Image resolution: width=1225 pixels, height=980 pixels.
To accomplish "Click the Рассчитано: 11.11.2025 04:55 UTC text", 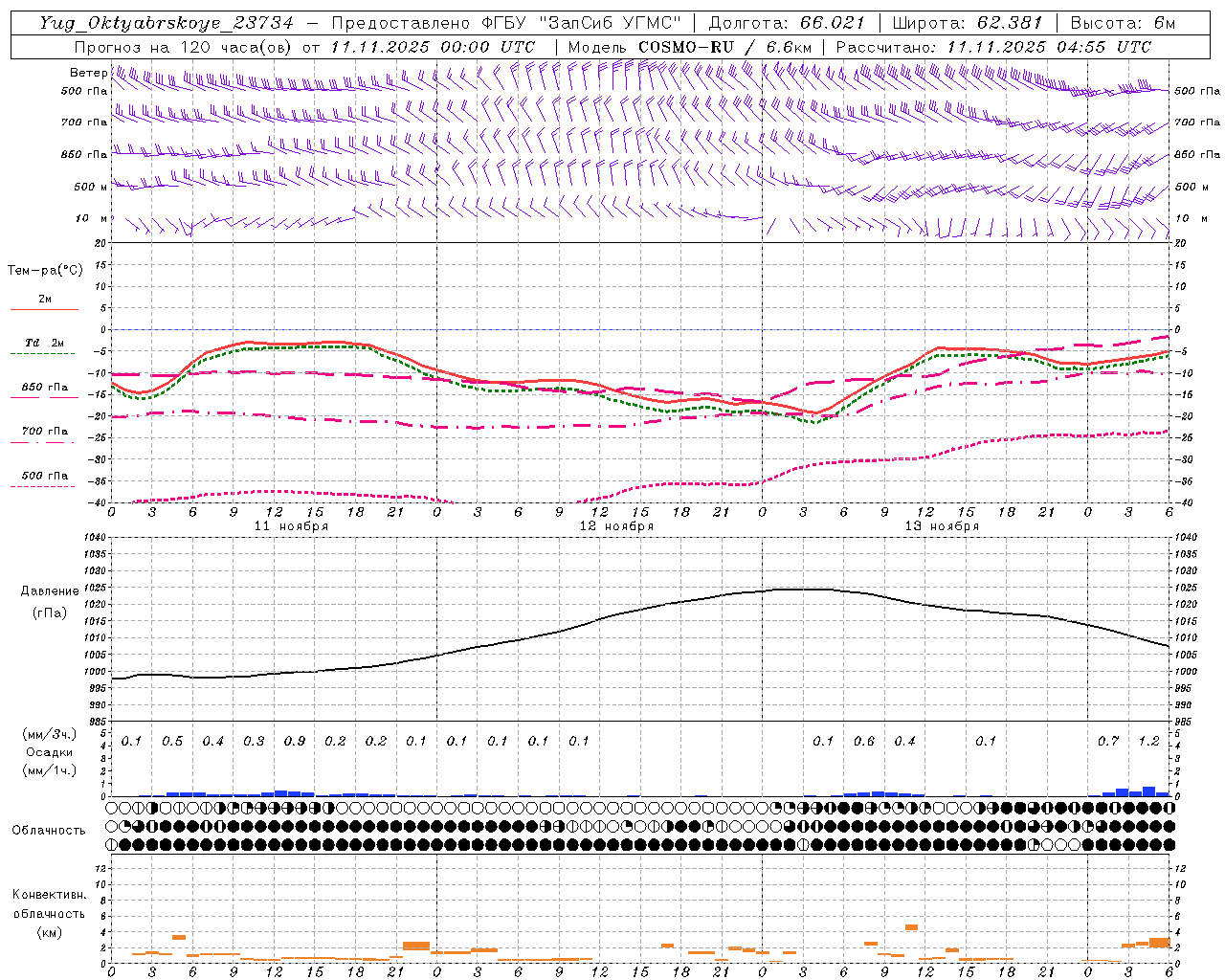I will coord(993,47).
